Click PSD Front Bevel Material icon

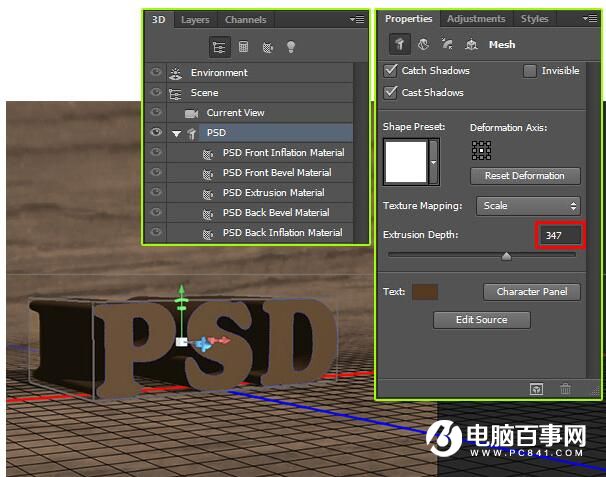coord(208,174)
